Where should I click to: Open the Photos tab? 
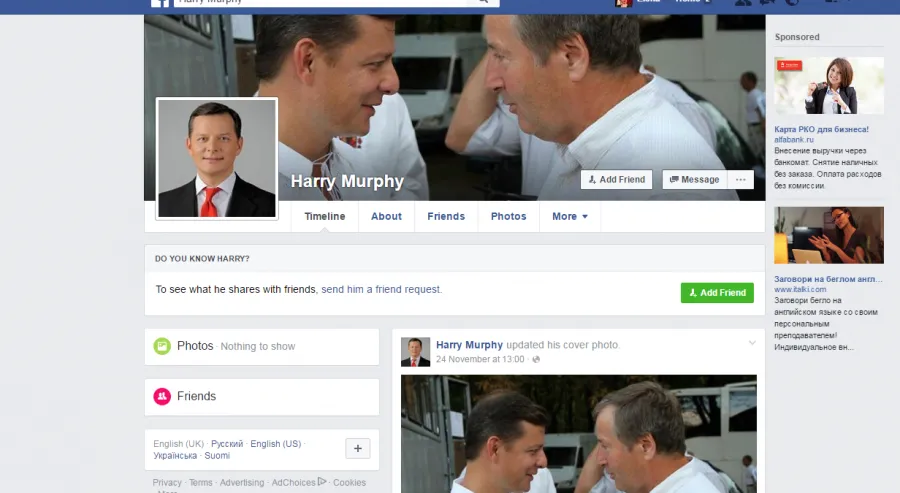point(509,216)
